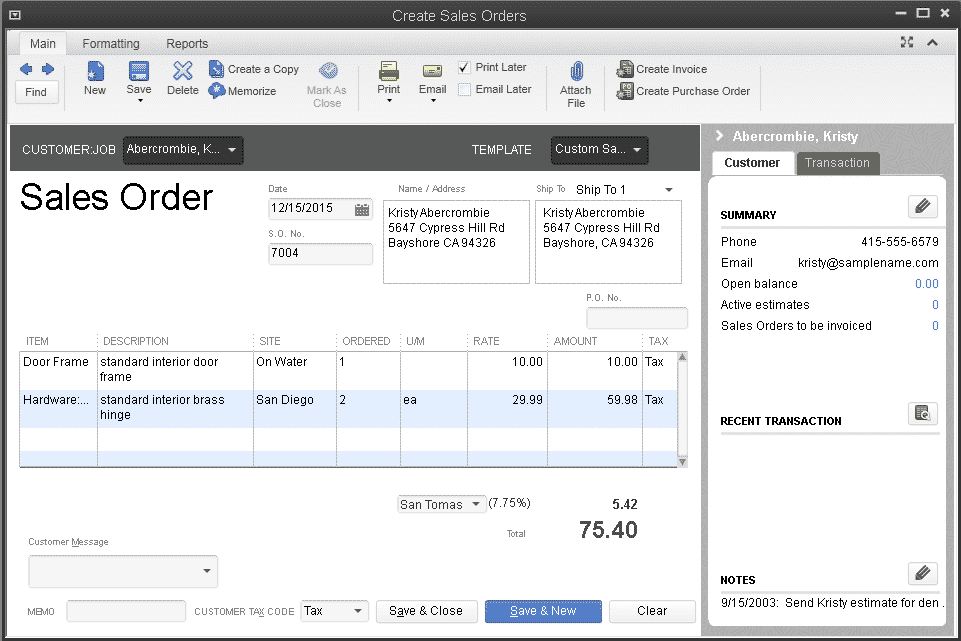Click the Save & New button
The image size is (961, 641).
[x=543, y=611]
